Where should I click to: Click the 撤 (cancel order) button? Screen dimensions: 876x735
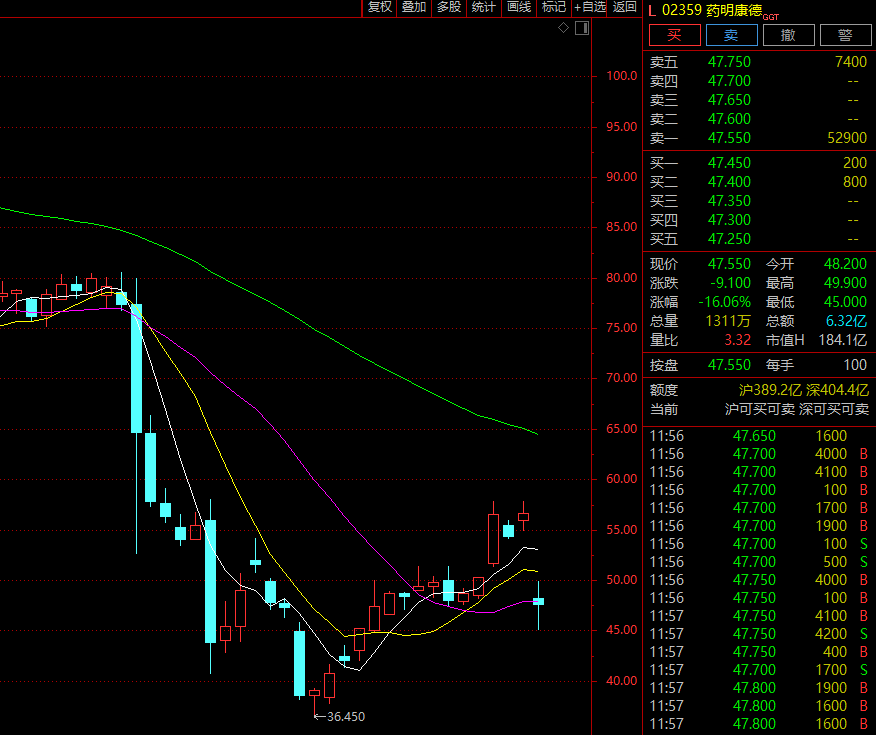tap(788, 36)
